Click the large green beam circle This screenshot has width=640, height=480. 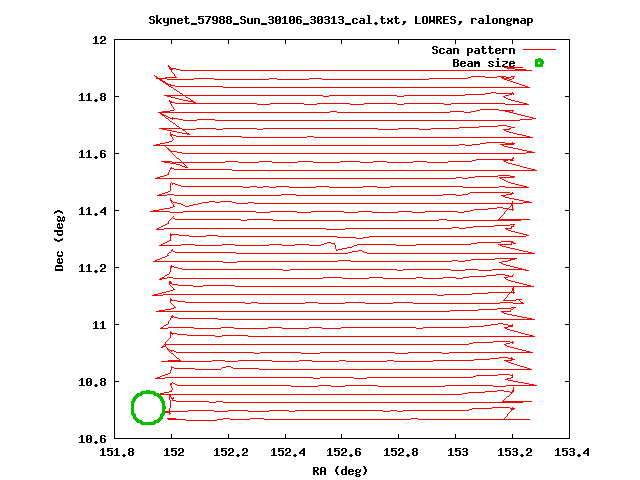click(x=148, y=407)
